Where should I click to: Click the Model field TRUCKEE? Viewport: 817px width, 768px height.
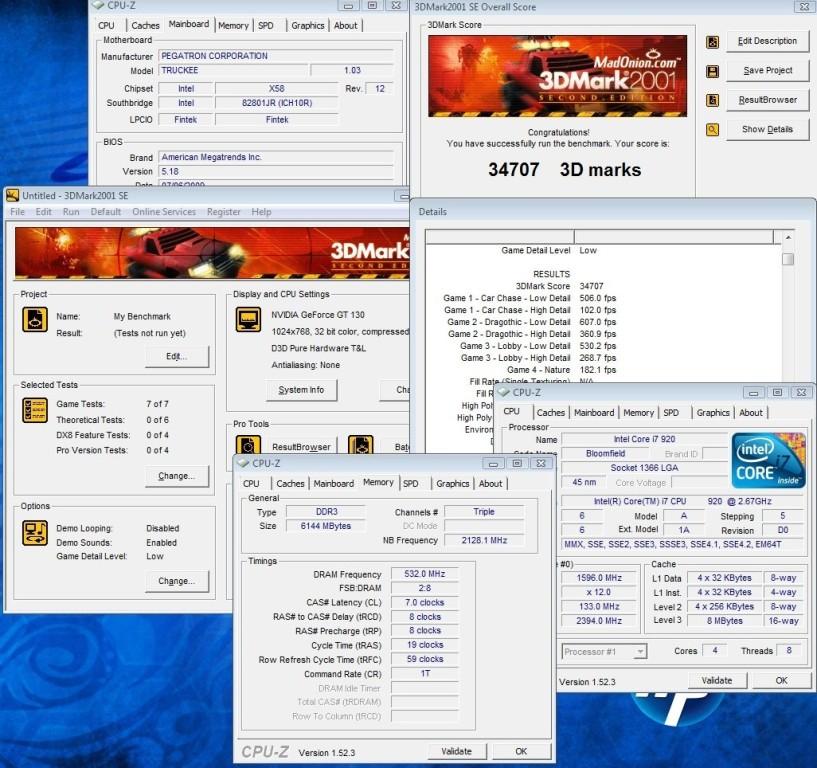pyautogui.click(x=233, y=70)
